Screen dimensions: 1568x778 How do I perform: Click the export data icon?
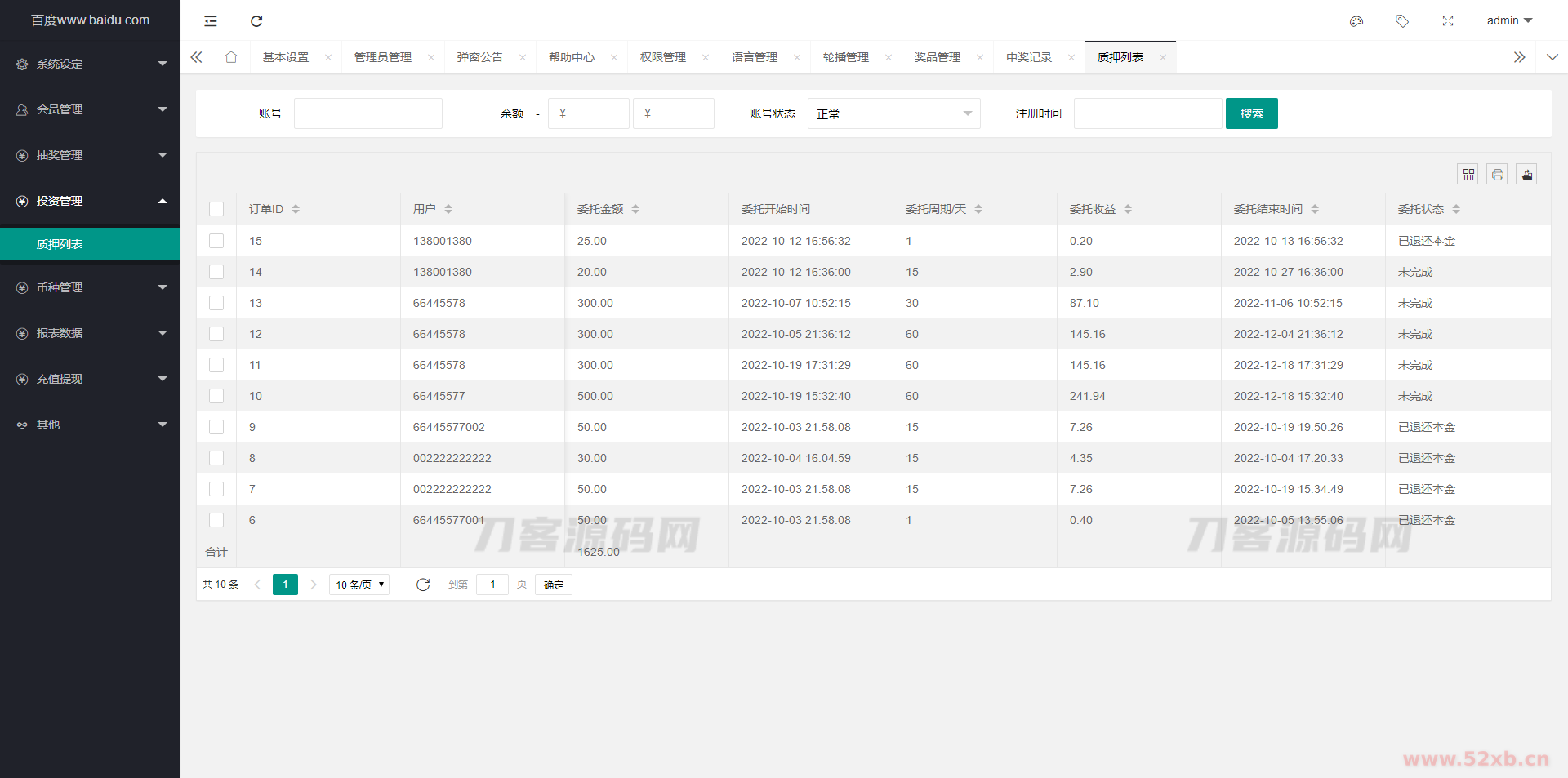click(x=1526, y=174)
